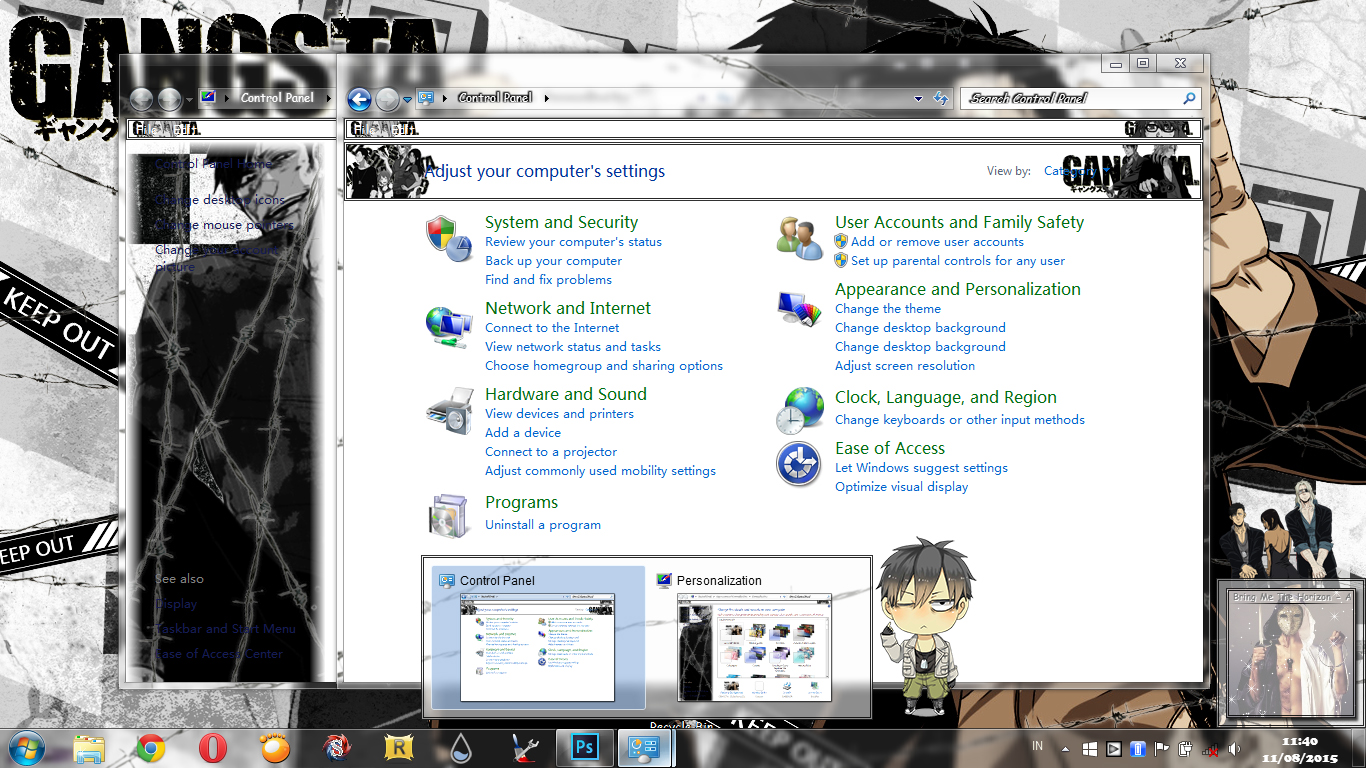Click the Uninstall a program link
The image size is (1366, 768).
click(x=543, y=524)
